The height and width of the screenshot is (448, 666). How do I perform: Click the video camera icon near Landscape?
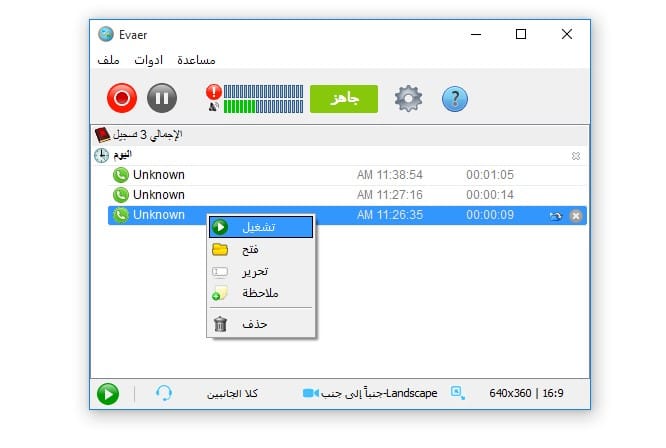tap(310, 393)
